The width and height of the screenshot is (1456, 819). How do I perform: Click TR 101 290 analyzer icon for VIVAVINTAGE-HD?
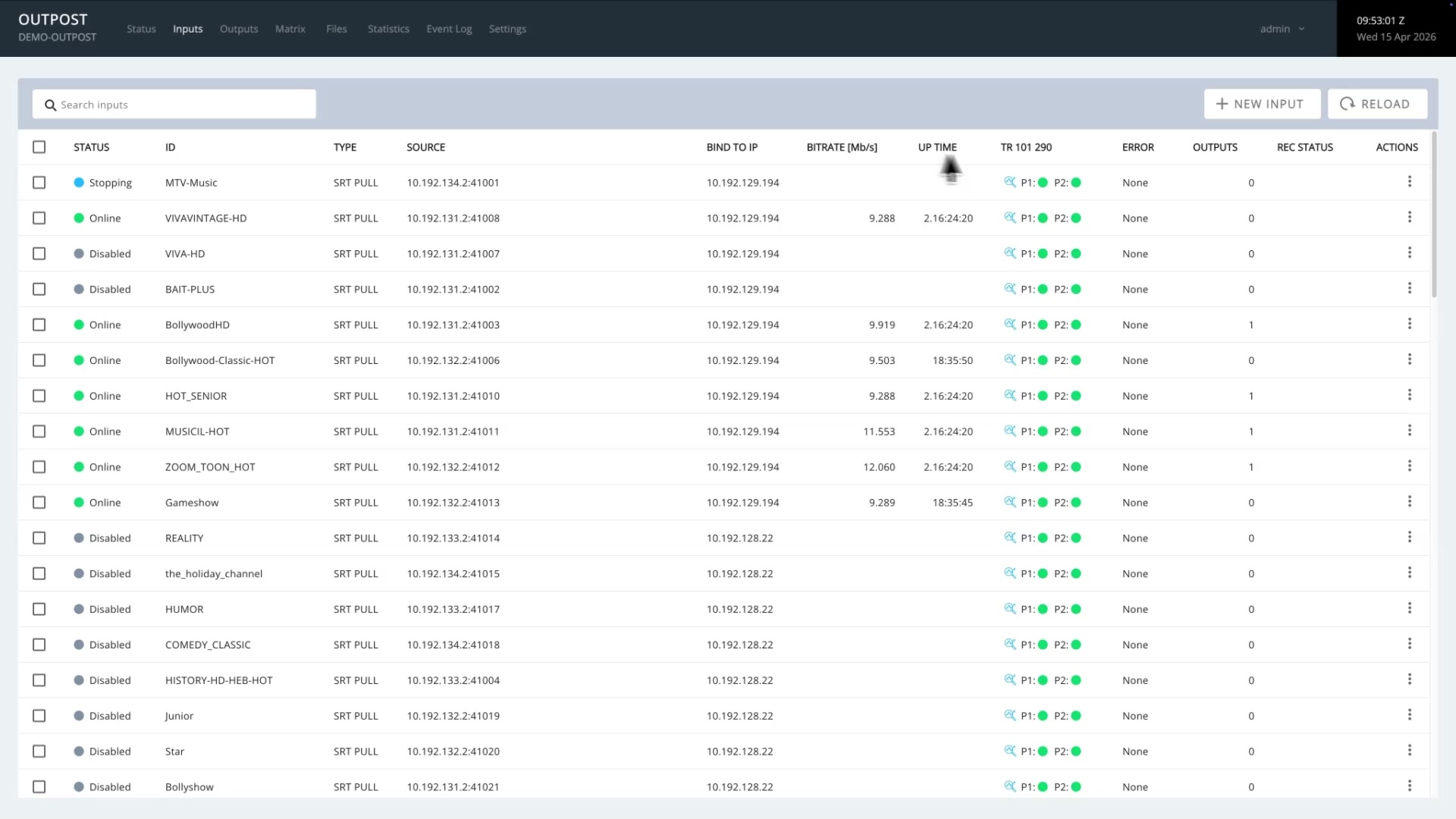tap(1009, 218)
